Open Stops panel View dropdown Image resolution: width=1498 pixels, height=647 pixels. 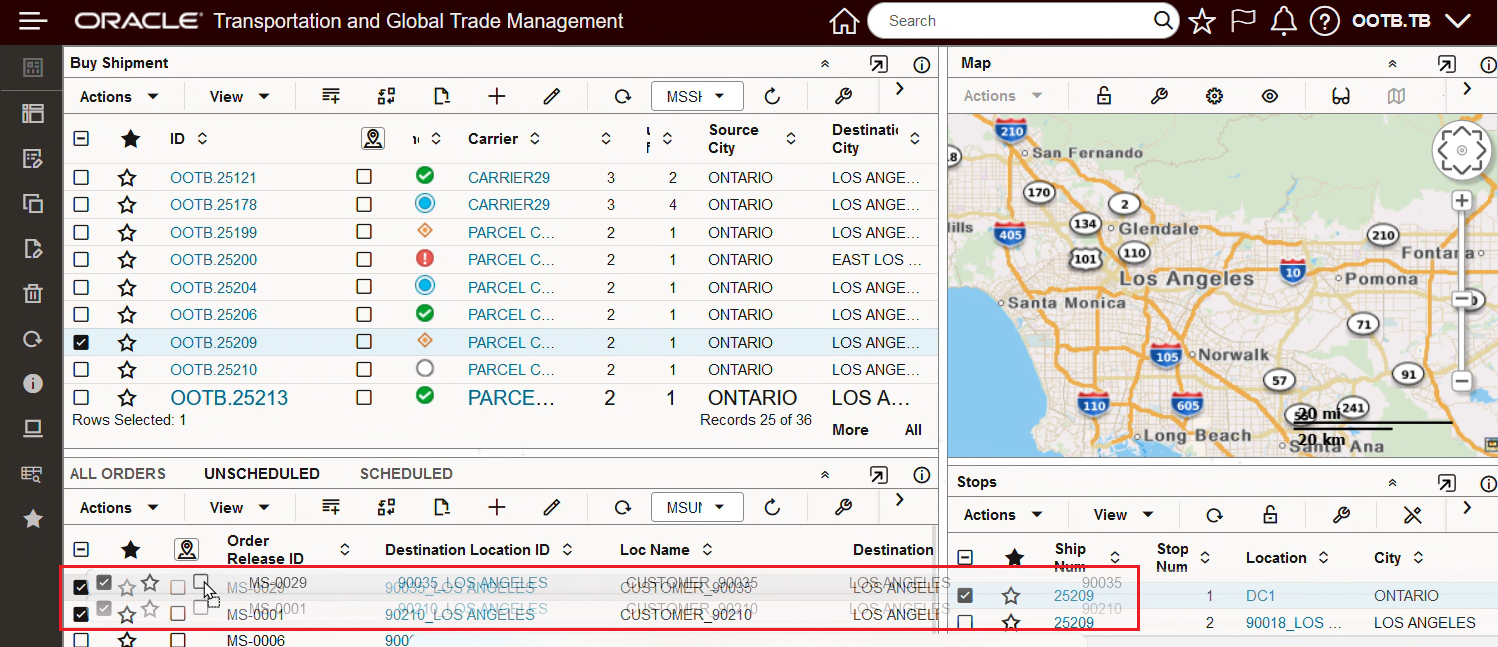click(1124, 515)
